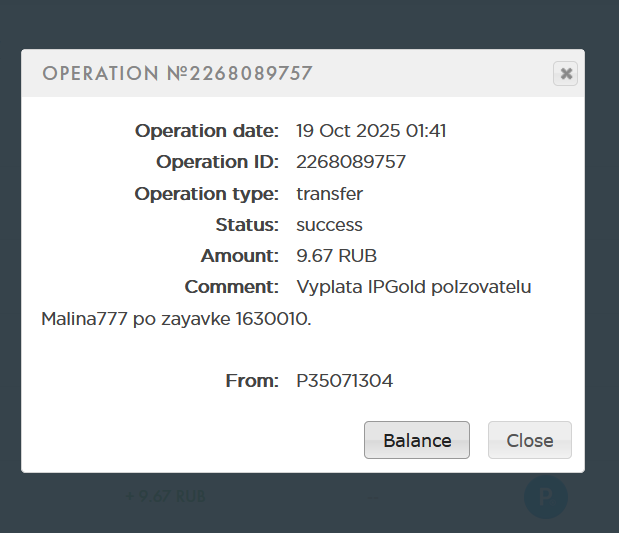Click the Balance button
Viewport: 619px width, 533px height.
point(417,440)
